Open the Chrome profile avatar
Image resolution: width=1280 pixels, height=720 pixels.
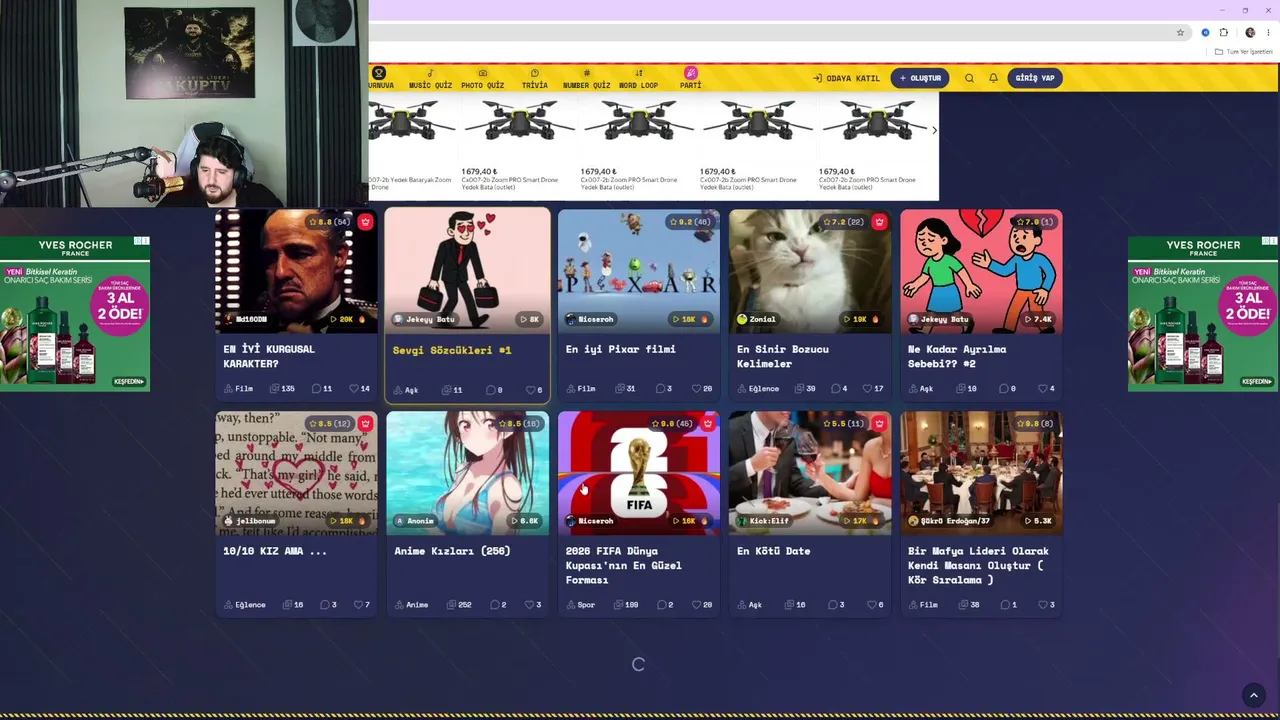[x=1250, y=32]
